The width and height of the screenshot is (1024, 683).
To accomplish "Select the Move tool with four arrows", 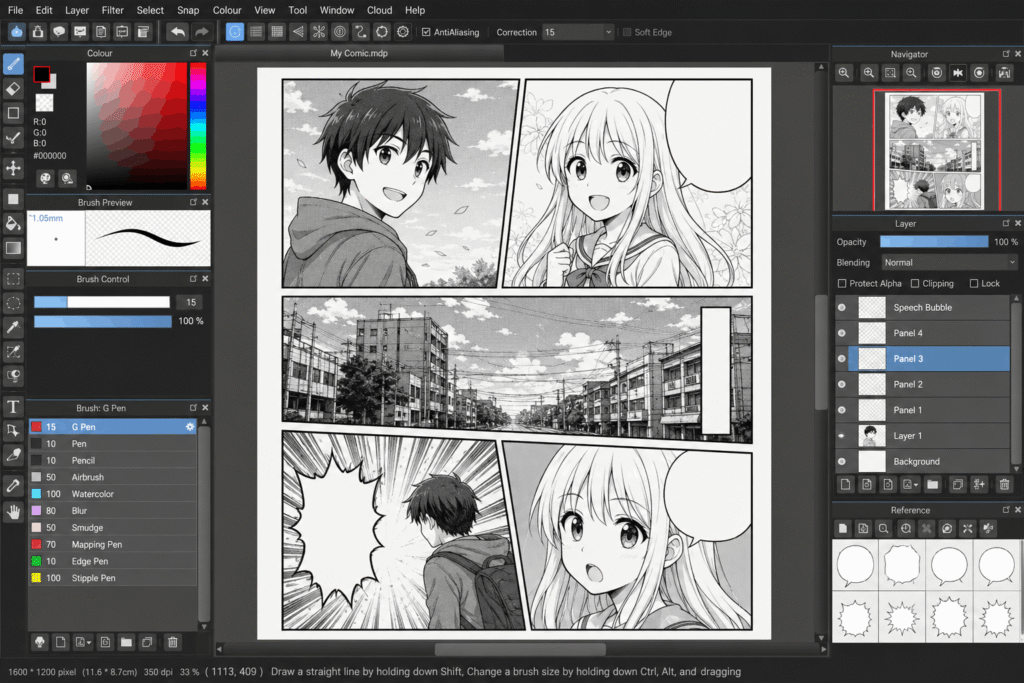I will (13, 168).
